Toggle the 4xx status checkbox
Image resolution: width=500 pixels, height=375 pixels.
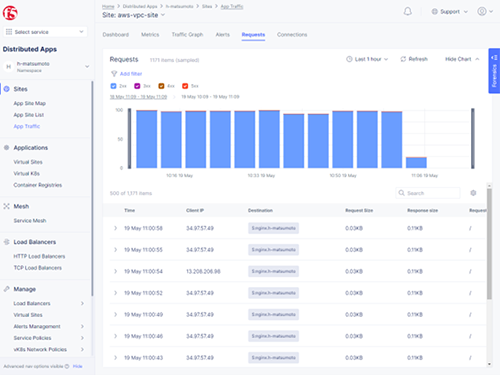pyautogui.click(x=161, y=86)
